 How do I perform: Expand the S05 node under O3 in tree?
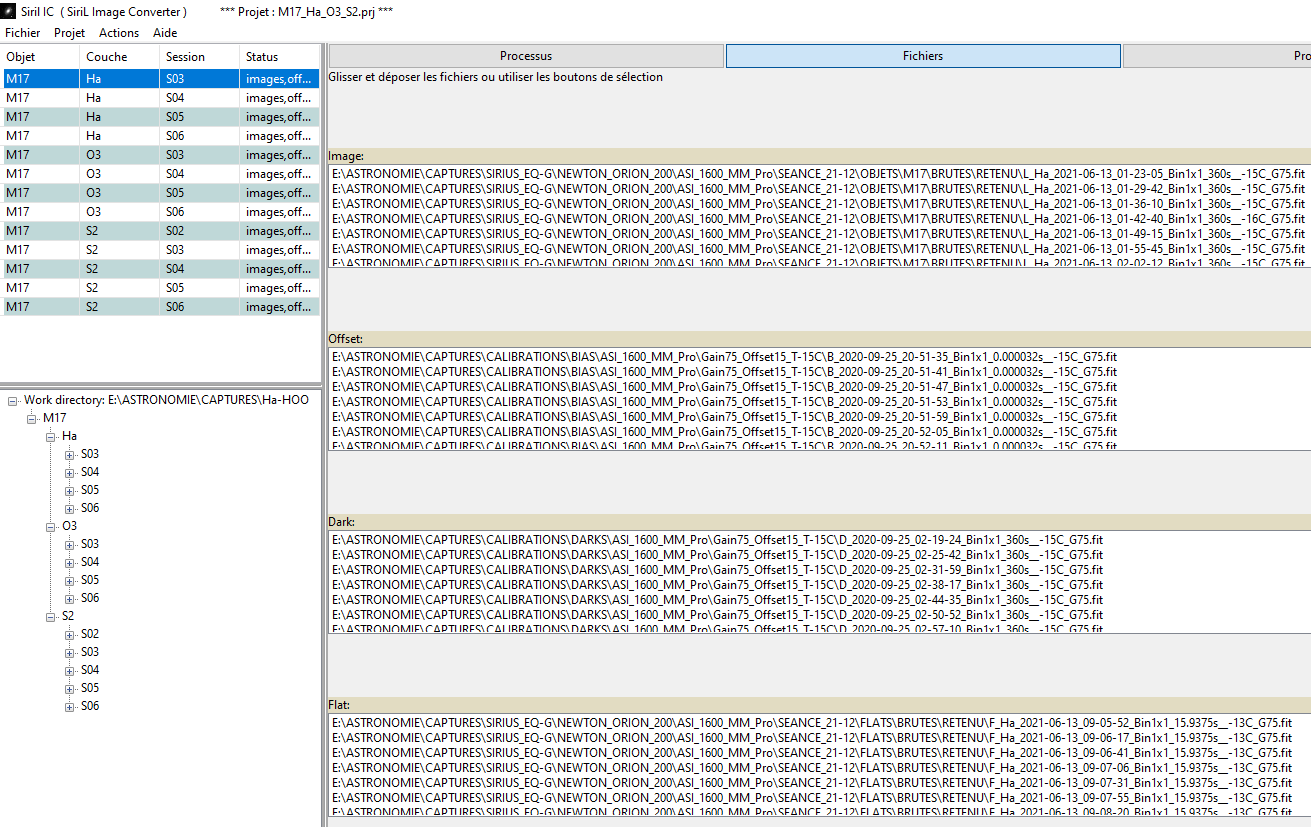[70, 580]
